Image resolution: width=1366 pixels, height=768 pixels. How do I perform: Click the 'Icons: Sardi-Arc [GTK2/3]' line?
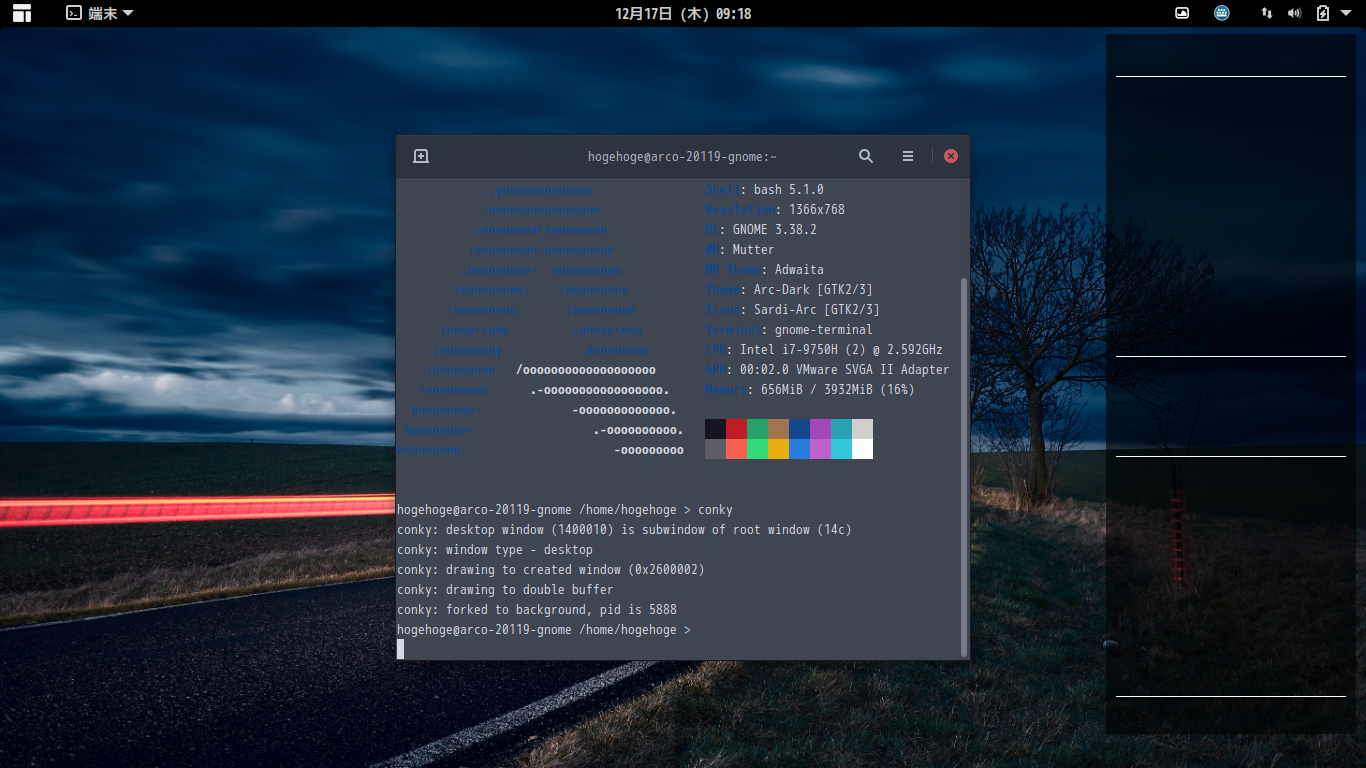click(x=792, y=309)
